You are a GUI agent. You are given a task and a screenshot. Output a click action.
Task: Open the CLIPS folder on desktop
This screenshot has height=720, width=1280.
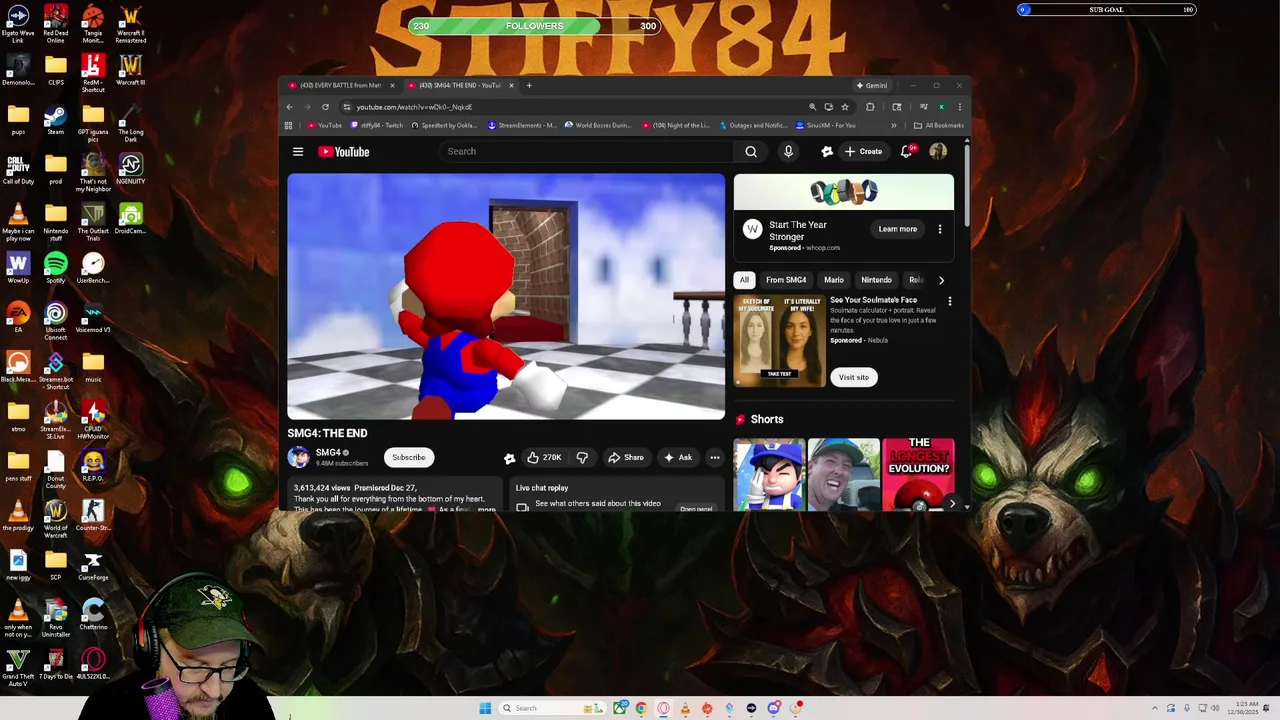pyautogui.click(x=56, y=71)
